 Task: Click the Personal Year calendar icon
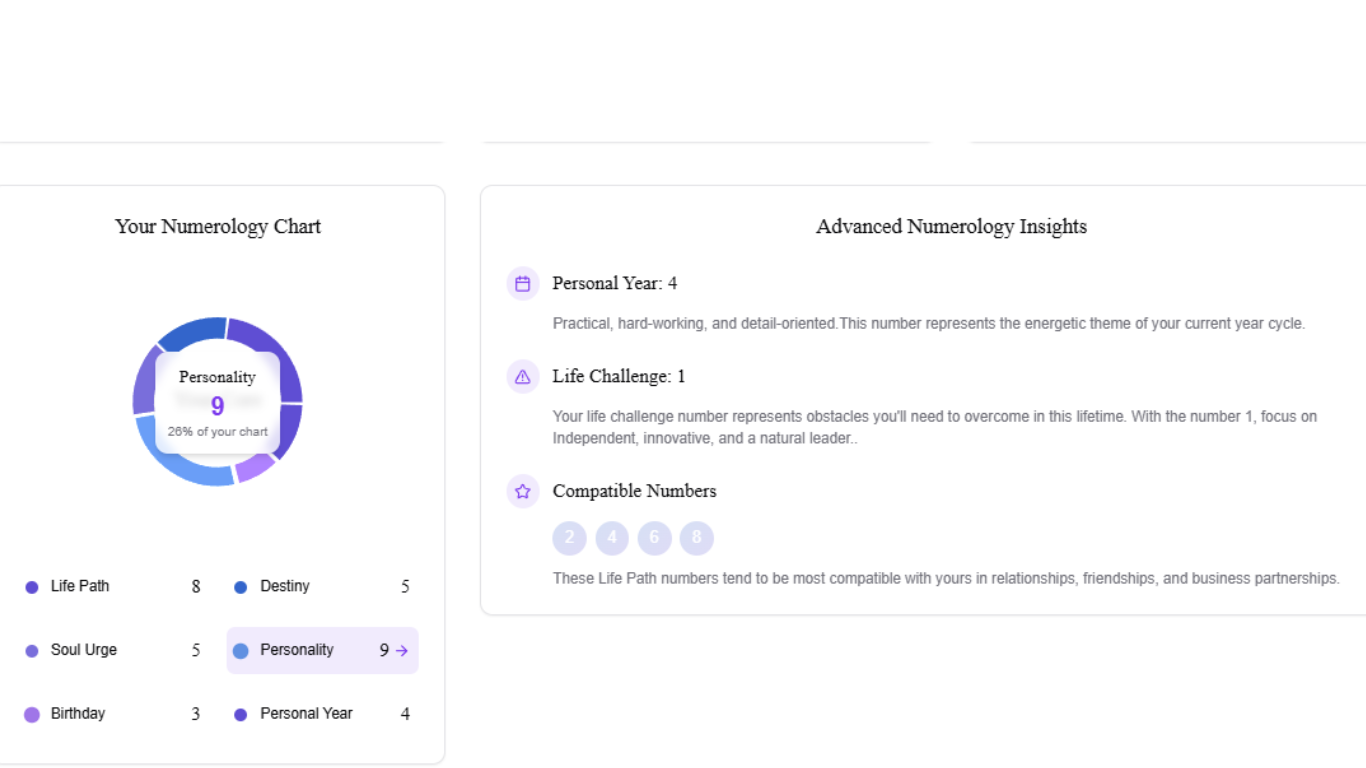[522, 284]
